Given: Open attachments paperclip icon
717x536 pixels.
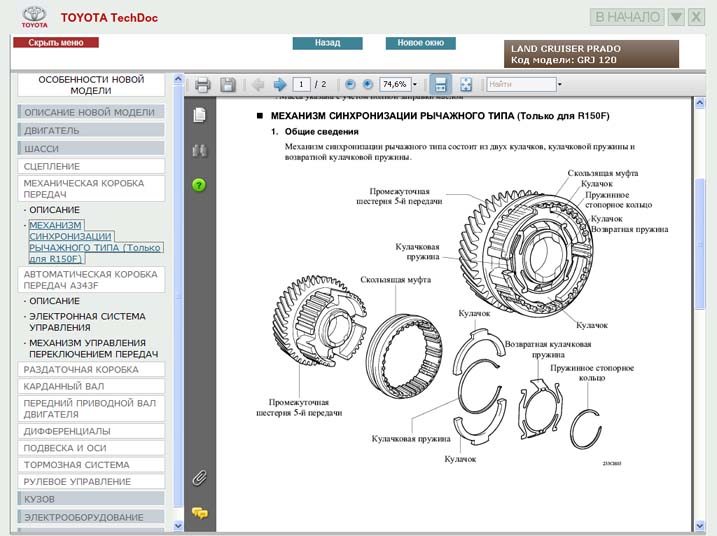Looking at the screenshot, I should tap(199, 478).
